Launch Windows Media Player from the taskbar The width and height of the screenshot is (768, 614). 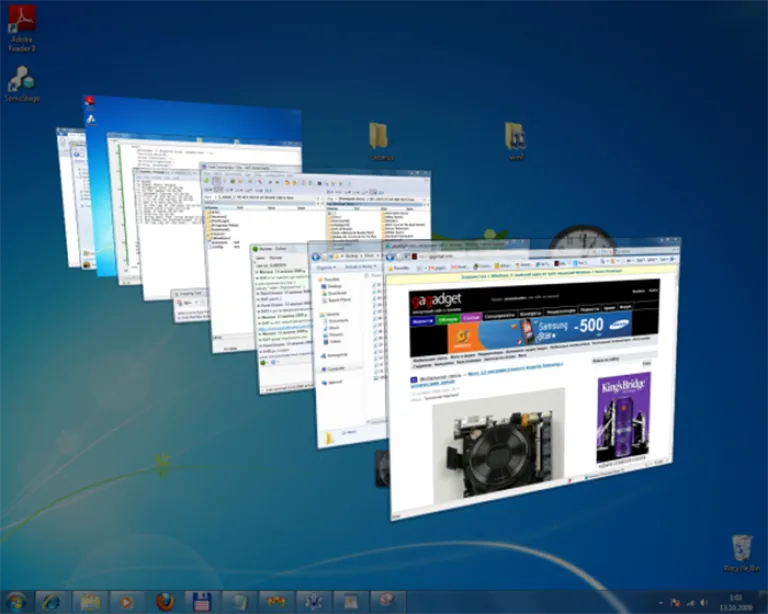(126, 602)
